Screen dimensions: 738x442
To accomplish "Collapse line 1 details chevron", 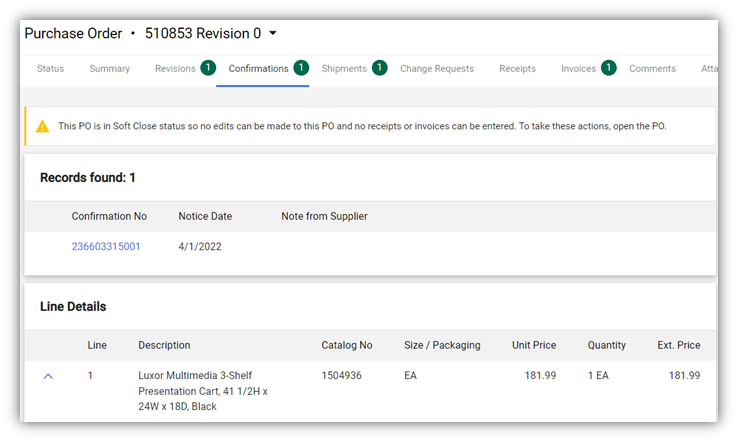I will pyautogui.click(x=48, y=376).
